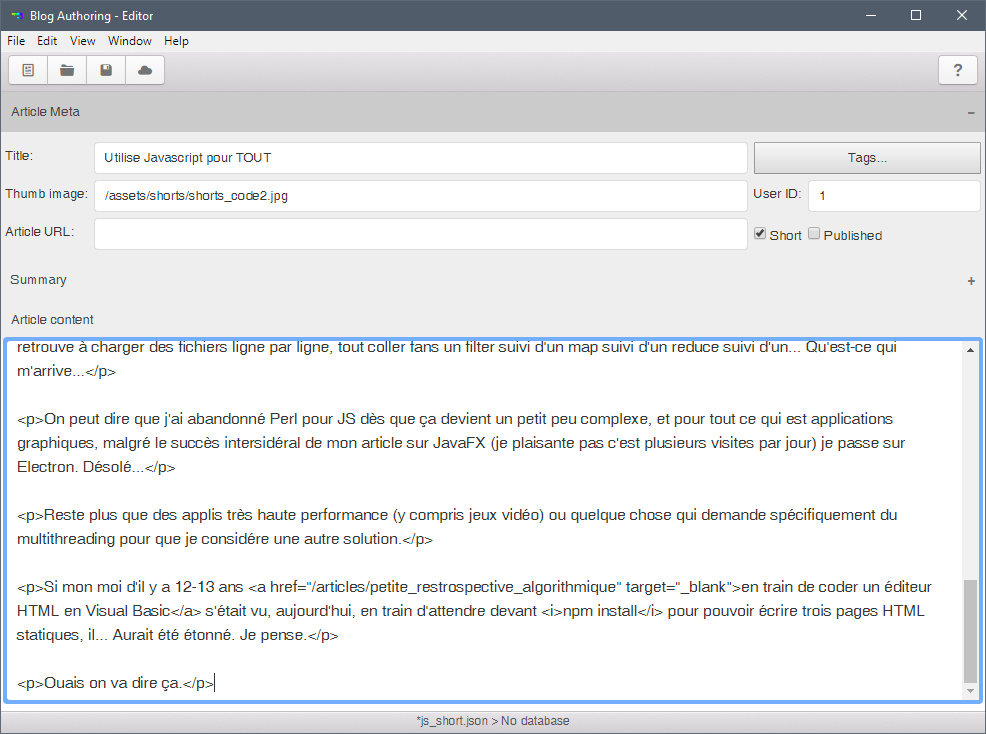Click the User ID field

(x=893, y=196)
